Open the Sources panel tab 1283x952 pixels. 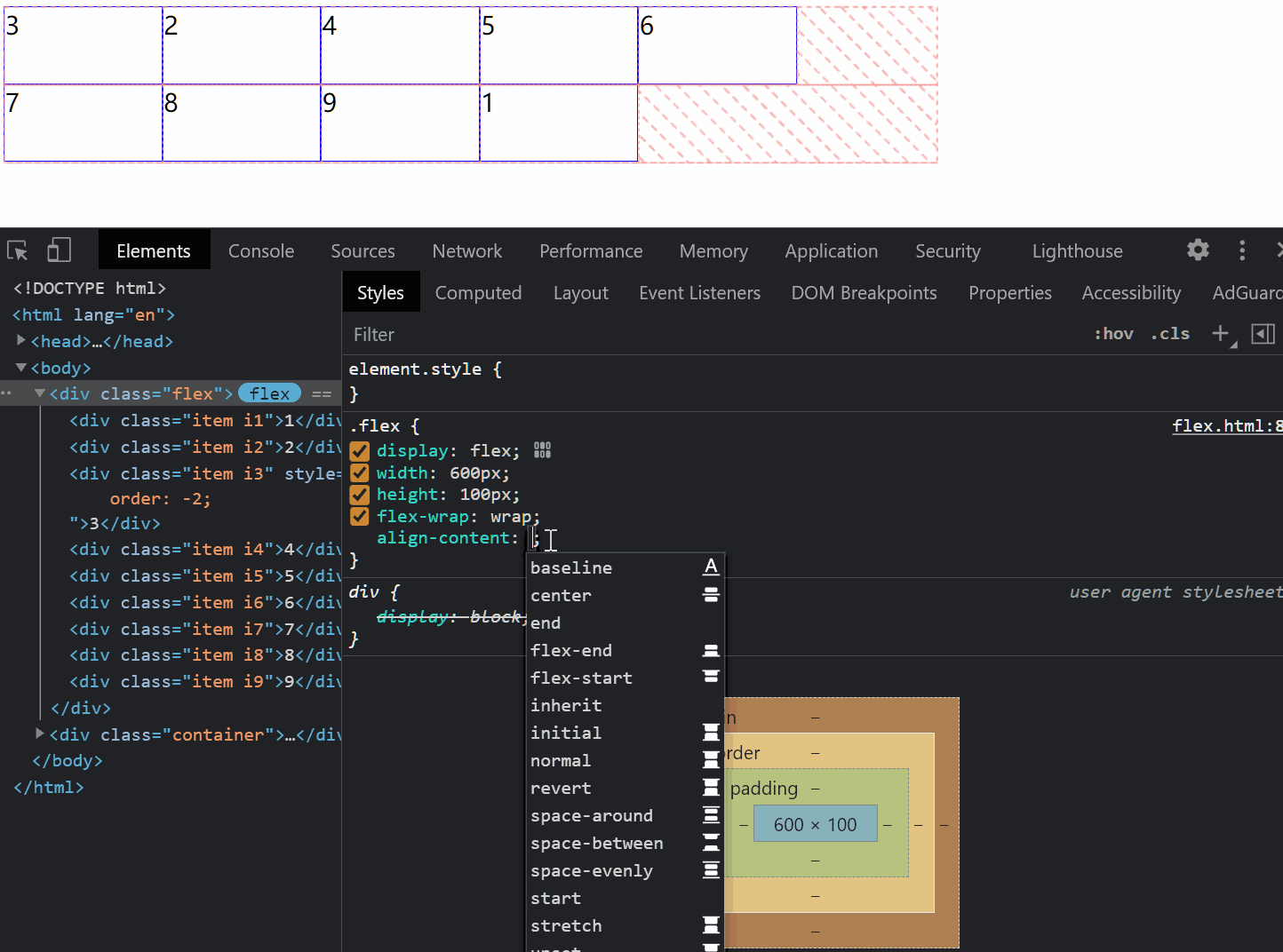pyautogui.click(x=363, y=251)
